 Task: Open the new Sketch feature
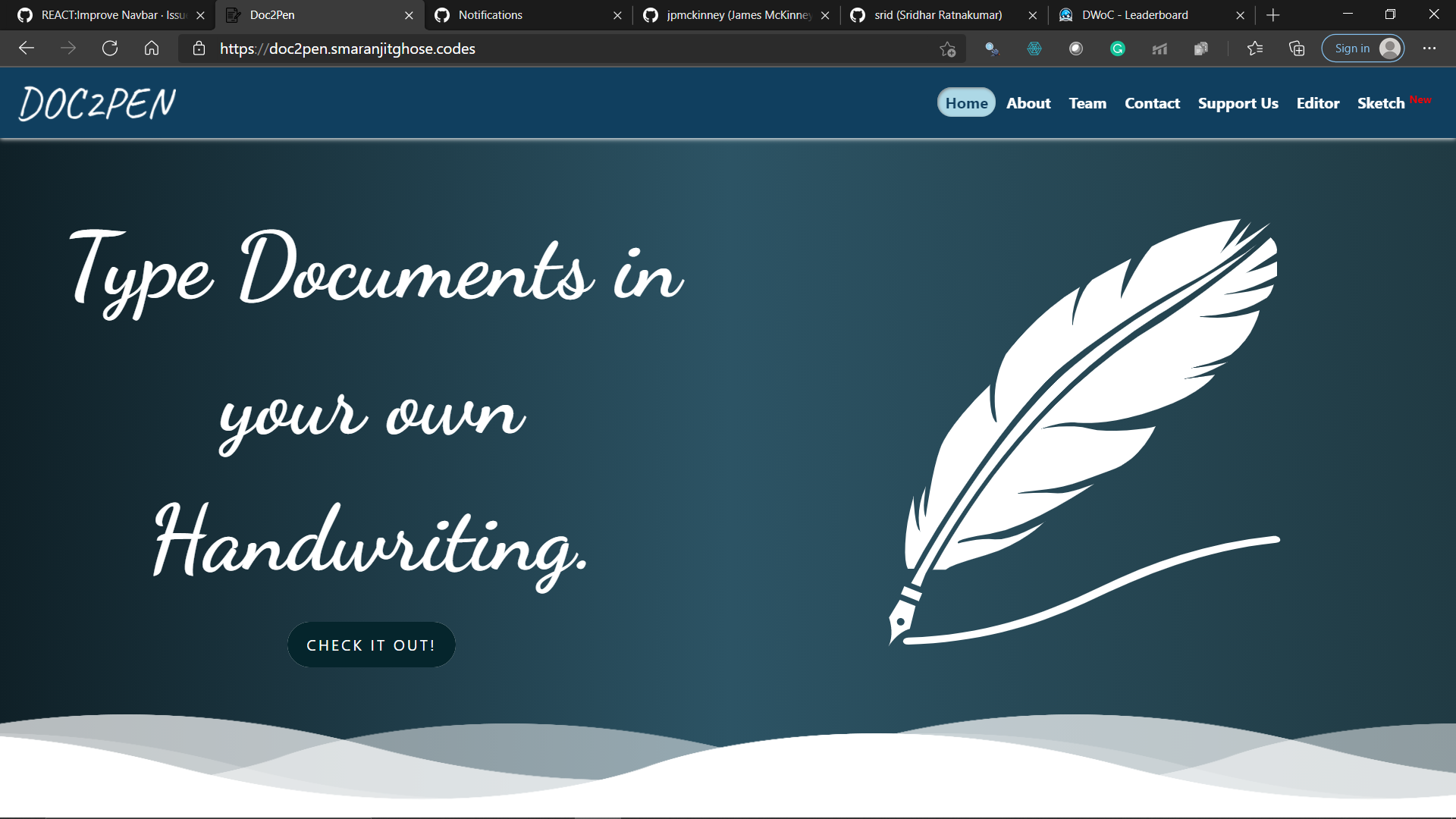pyautogui.click(x=1380, y=103)
